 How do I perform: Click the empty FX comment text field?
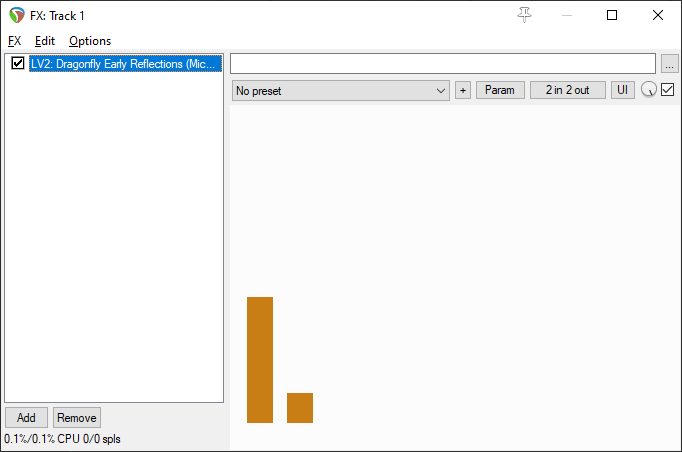pos(443,64)
